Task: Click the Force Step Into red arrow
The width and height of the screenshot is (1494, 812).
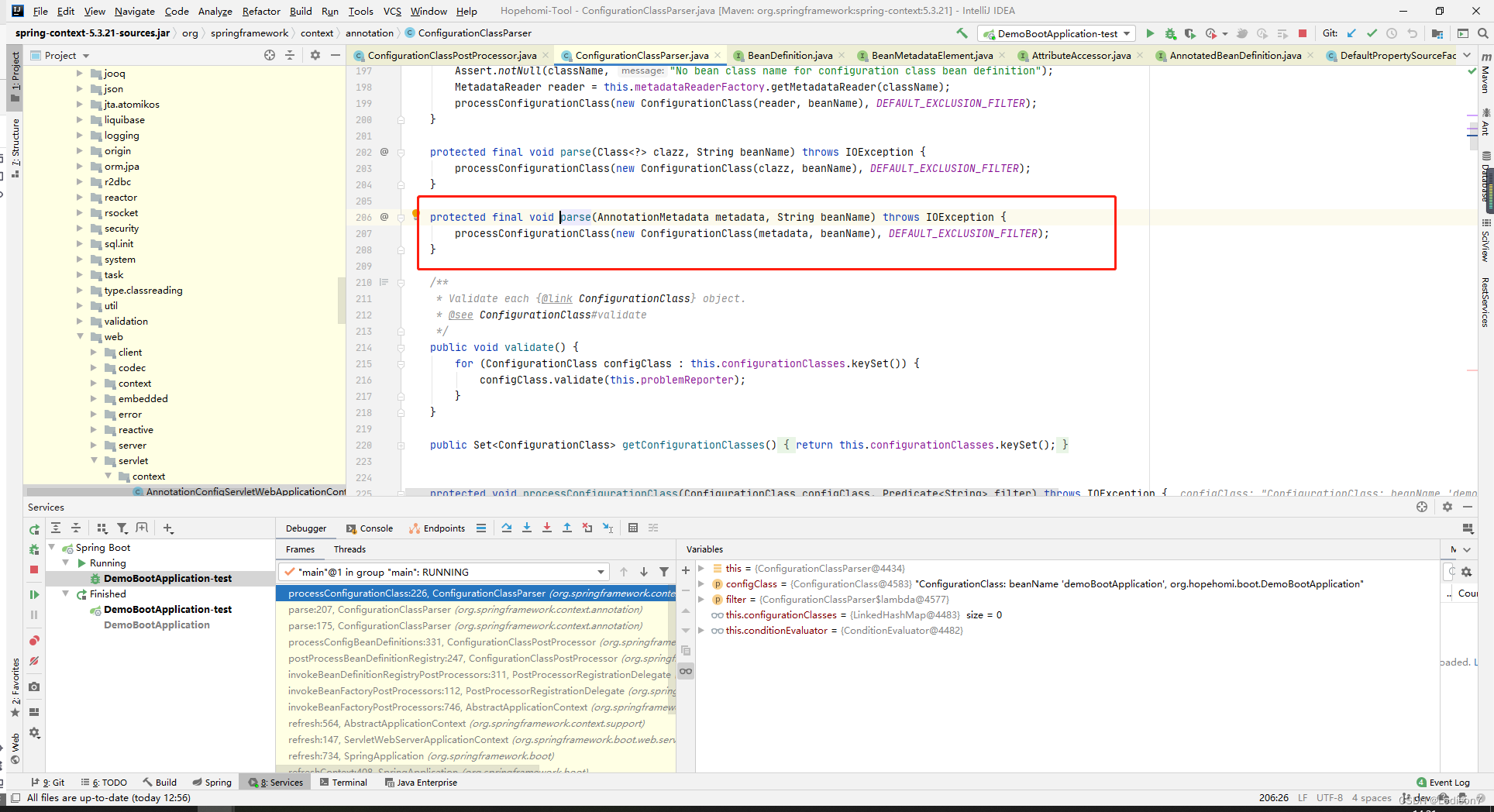Action: pos(547,528)
